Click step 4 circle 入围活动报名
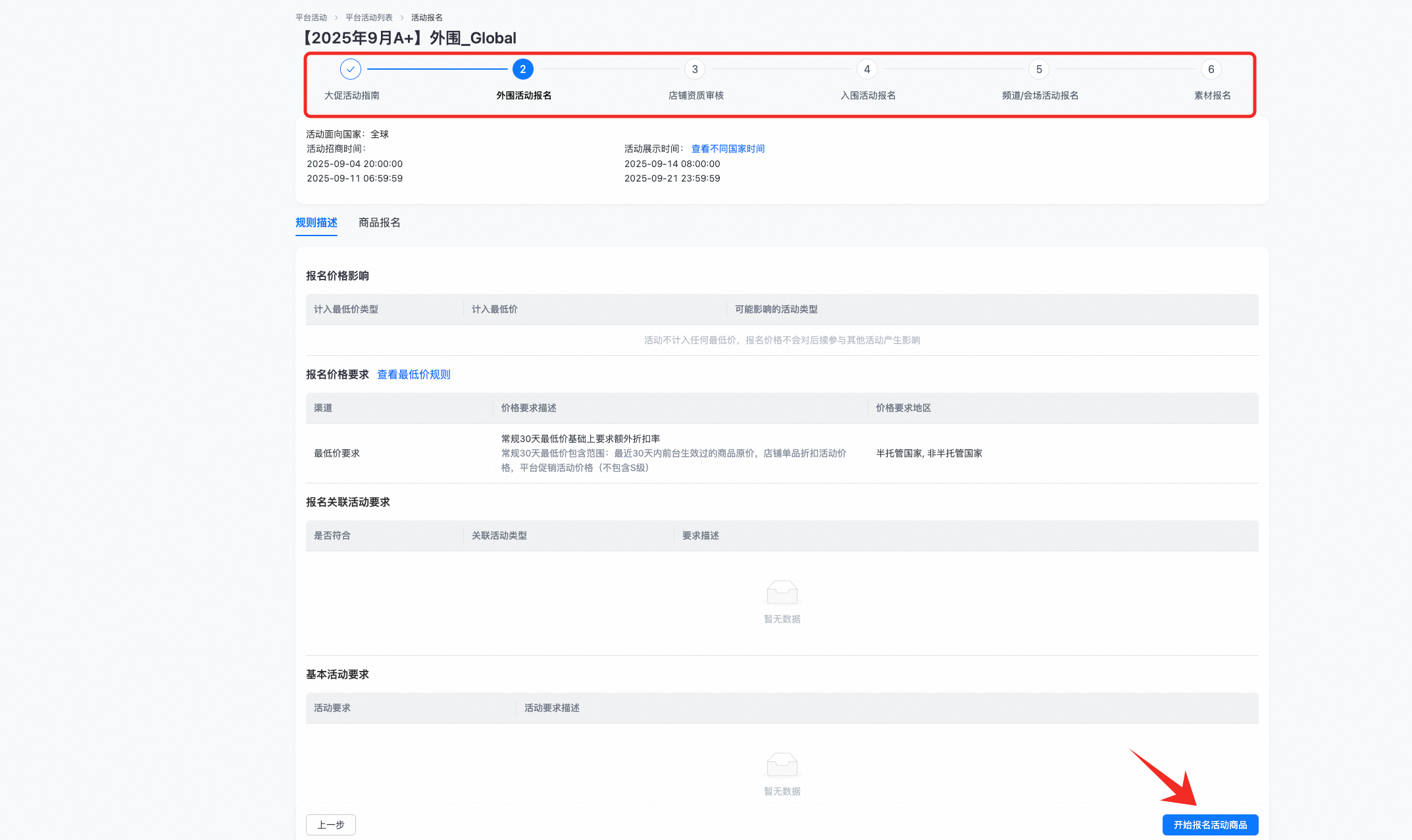 point(867,69)
